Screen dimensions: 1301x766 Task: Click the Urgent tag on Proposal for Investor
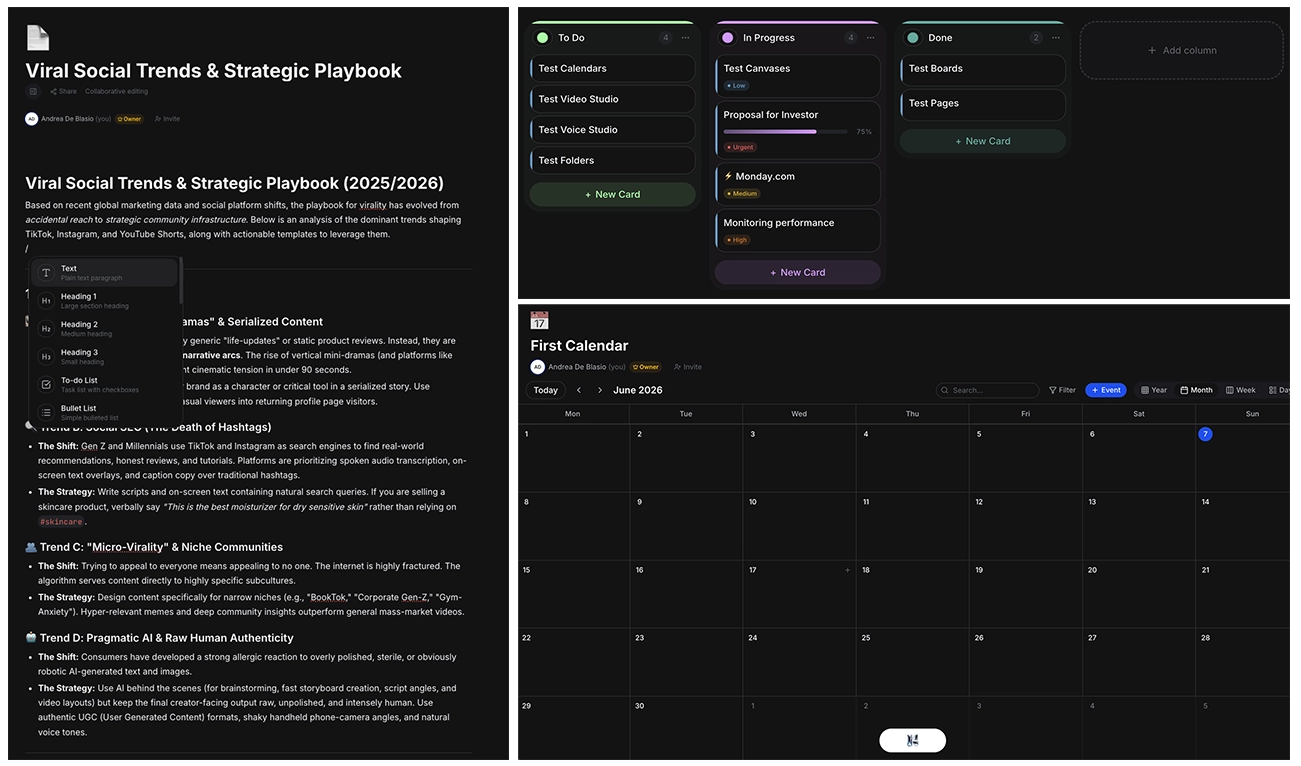(740, 147)
